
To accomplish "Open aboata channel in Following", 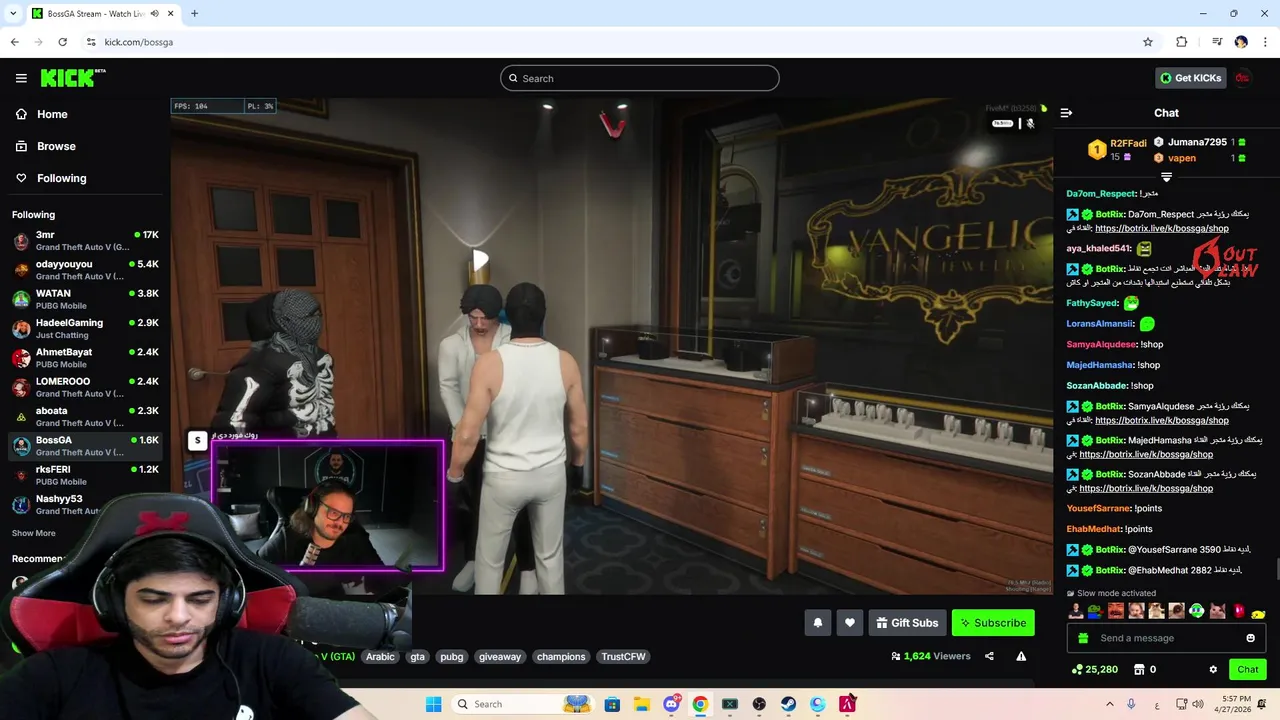I will coord(85,416).
